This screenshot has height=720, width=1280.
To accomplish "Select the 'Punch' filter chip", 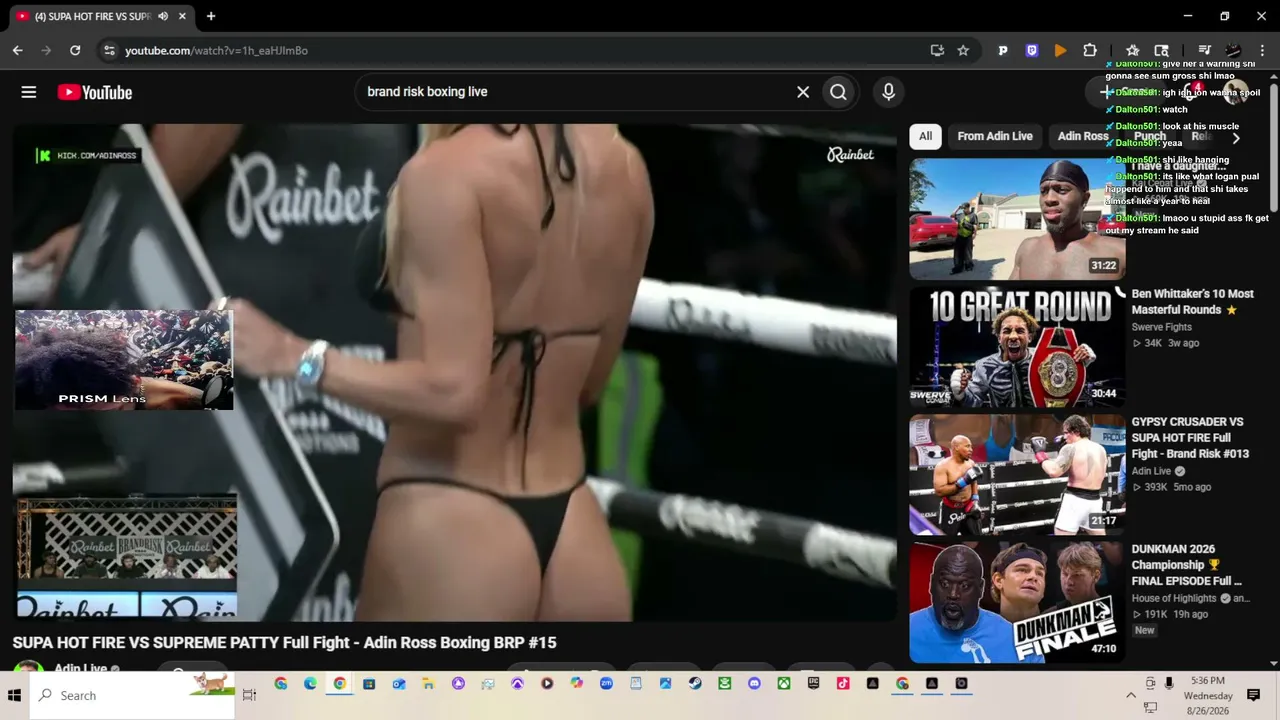I will click(1150, 136).
